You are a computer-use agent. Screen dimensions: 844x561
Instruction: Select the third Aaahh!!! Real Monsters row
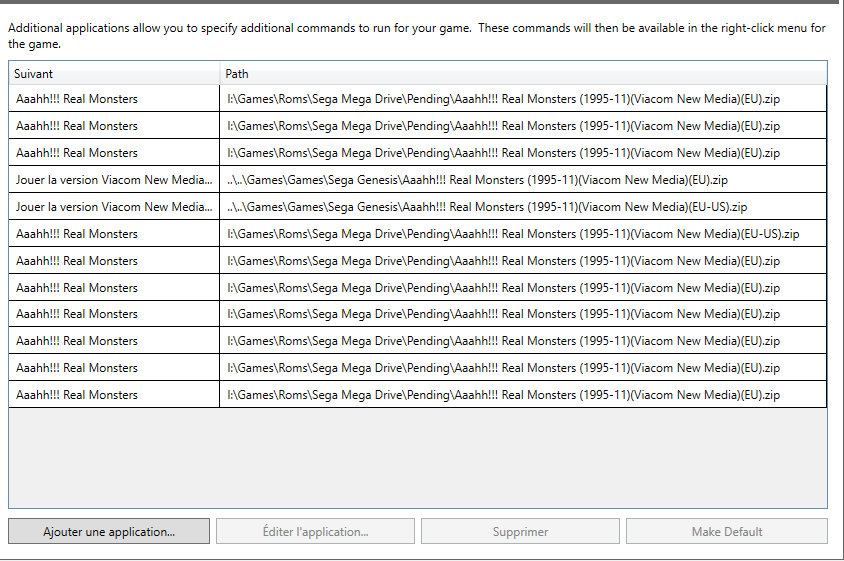pyautogui.click(x=418, y=153)
